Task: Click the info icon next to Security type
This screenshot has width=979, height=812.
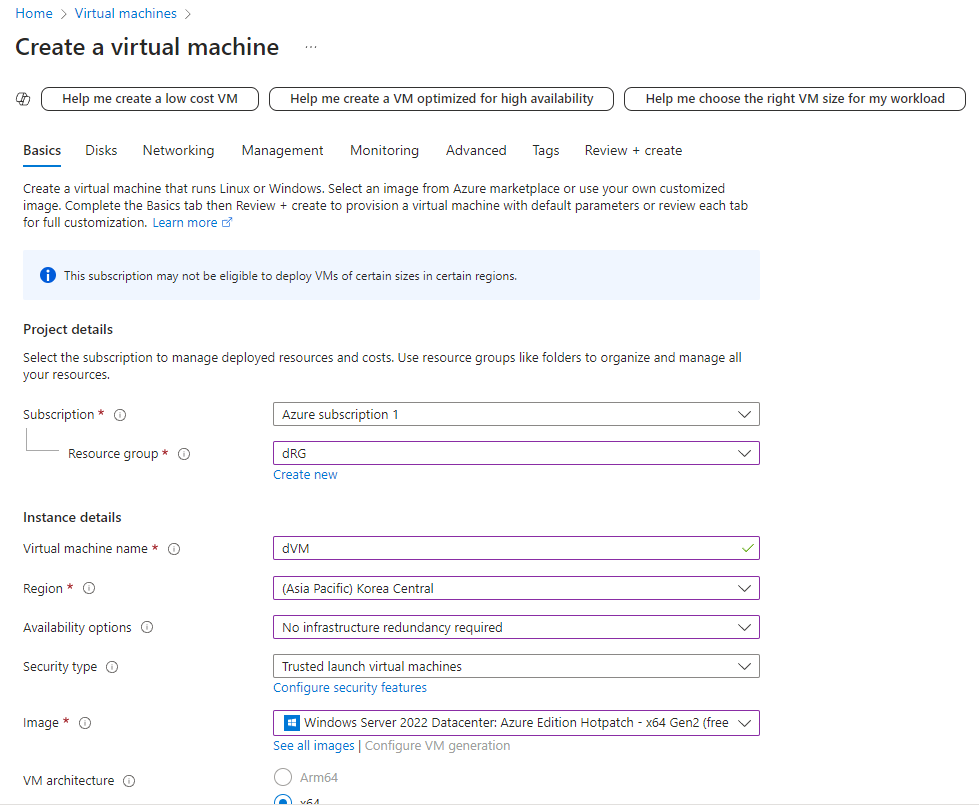Action: 112,667
